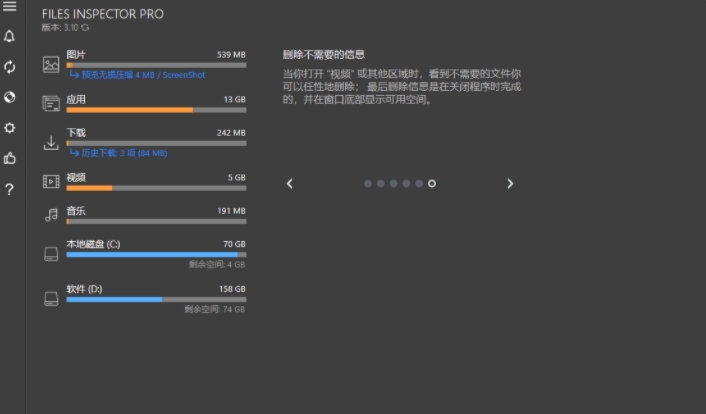Viewport: 706px width, 414px height.
Task: Click the orange usage bar under 应用
Action: (129, 110)
